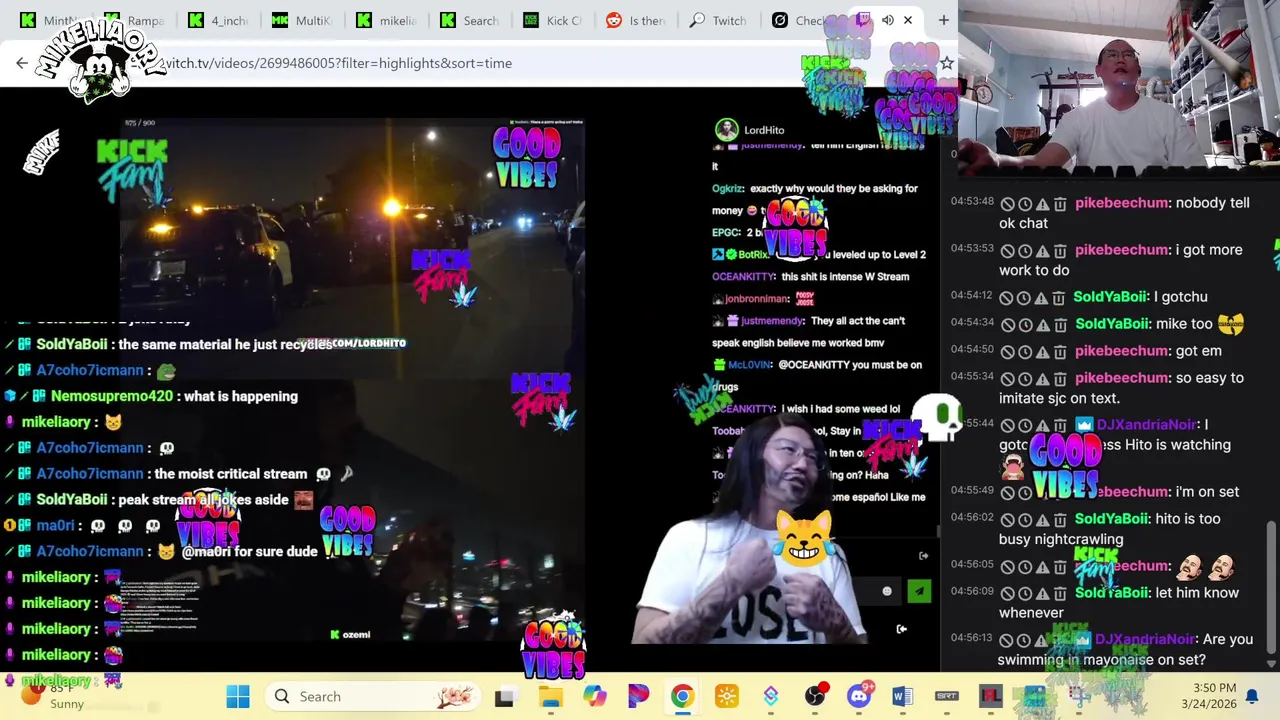1280x720 pixels.
Task: Warn SoldYaBoii on the 'mike too' message
Action: click(x=1042, y=324)
